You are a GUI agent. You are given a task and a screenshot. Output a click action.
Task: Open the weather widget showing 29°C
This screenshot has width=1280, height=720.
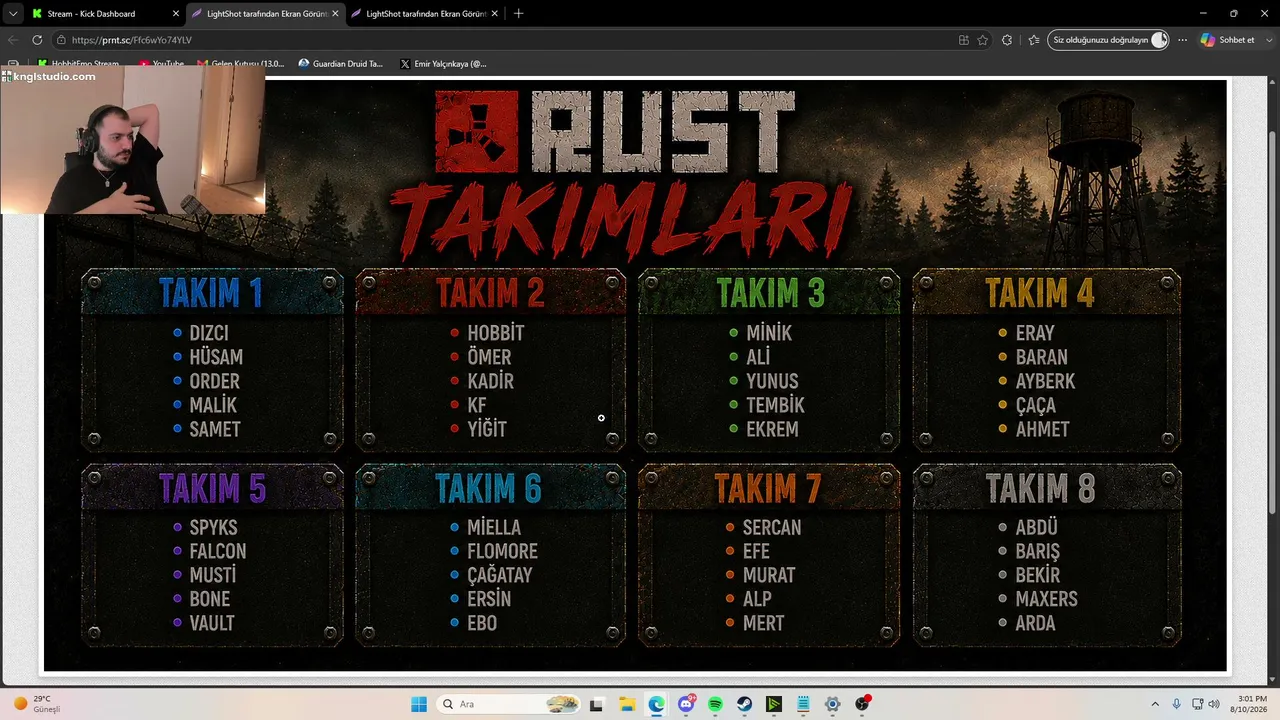pyautogui.click(x=38, y=704)
